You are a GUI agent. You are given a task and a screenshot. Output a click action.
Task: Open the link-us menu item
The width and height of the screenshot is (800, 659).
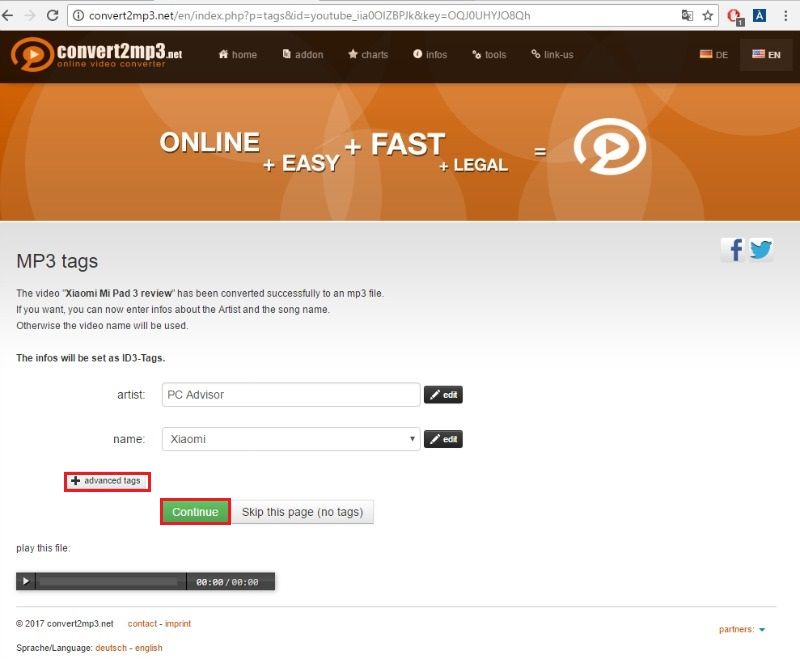pos(552,55)
